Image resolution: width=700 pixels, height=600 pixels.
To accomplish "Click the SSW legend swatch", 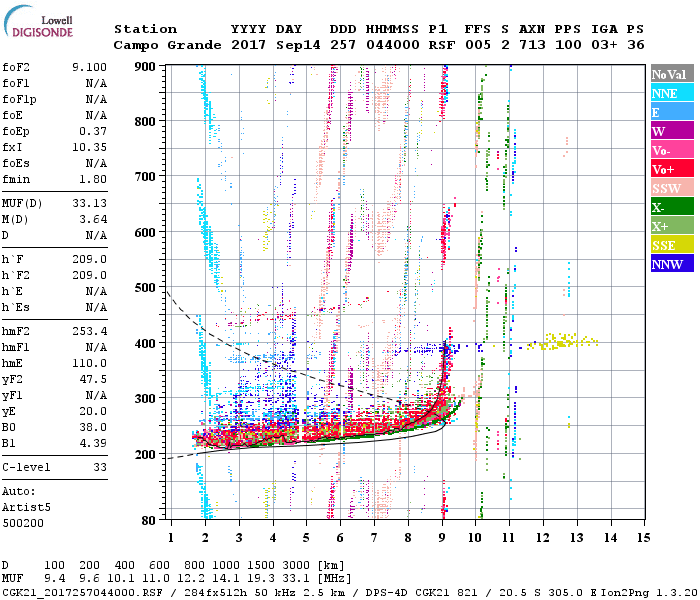I will point(672,189).
